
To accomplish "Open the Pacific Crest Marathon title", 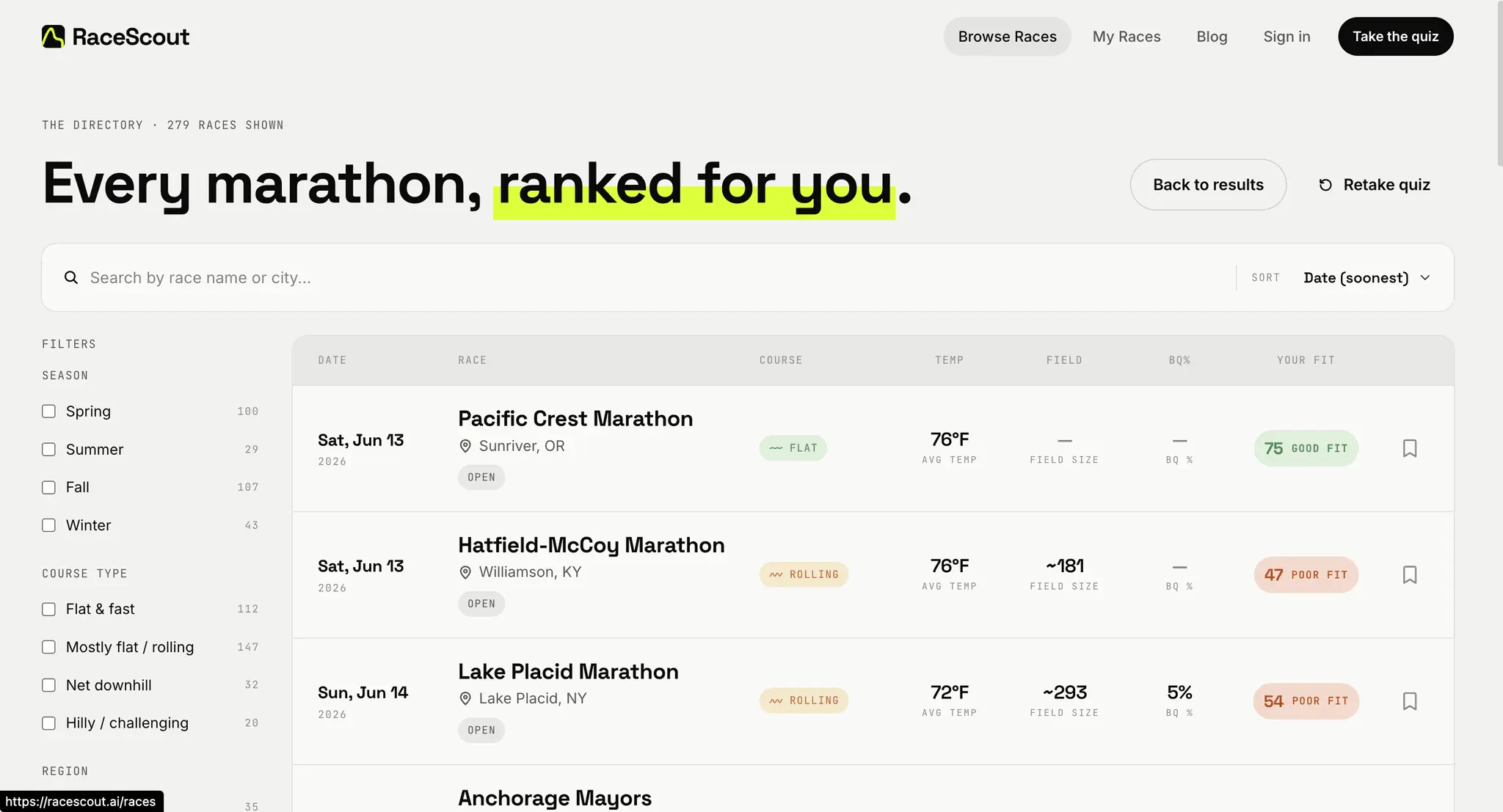I will [575, 419].
